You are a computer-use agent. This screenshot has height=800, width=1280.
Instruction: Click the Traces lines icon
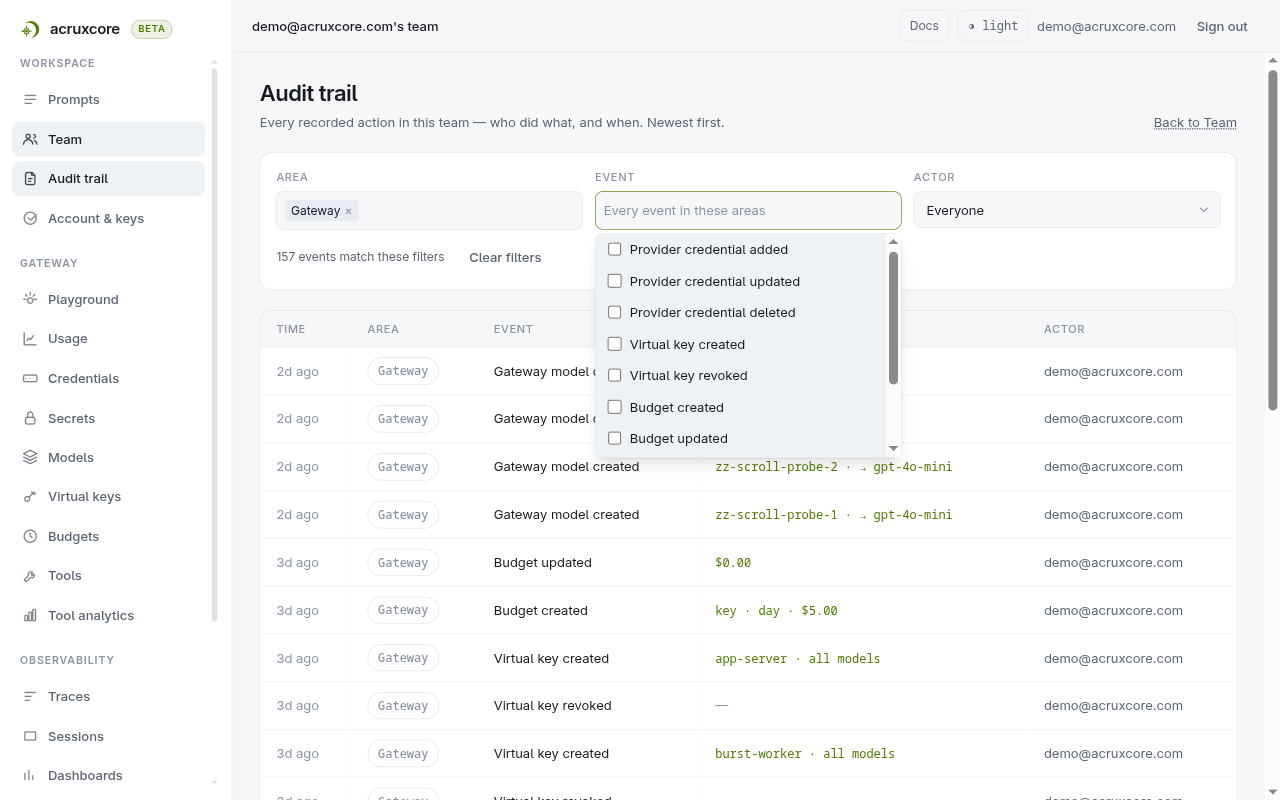pyautogui.click(x=30, y=697)
